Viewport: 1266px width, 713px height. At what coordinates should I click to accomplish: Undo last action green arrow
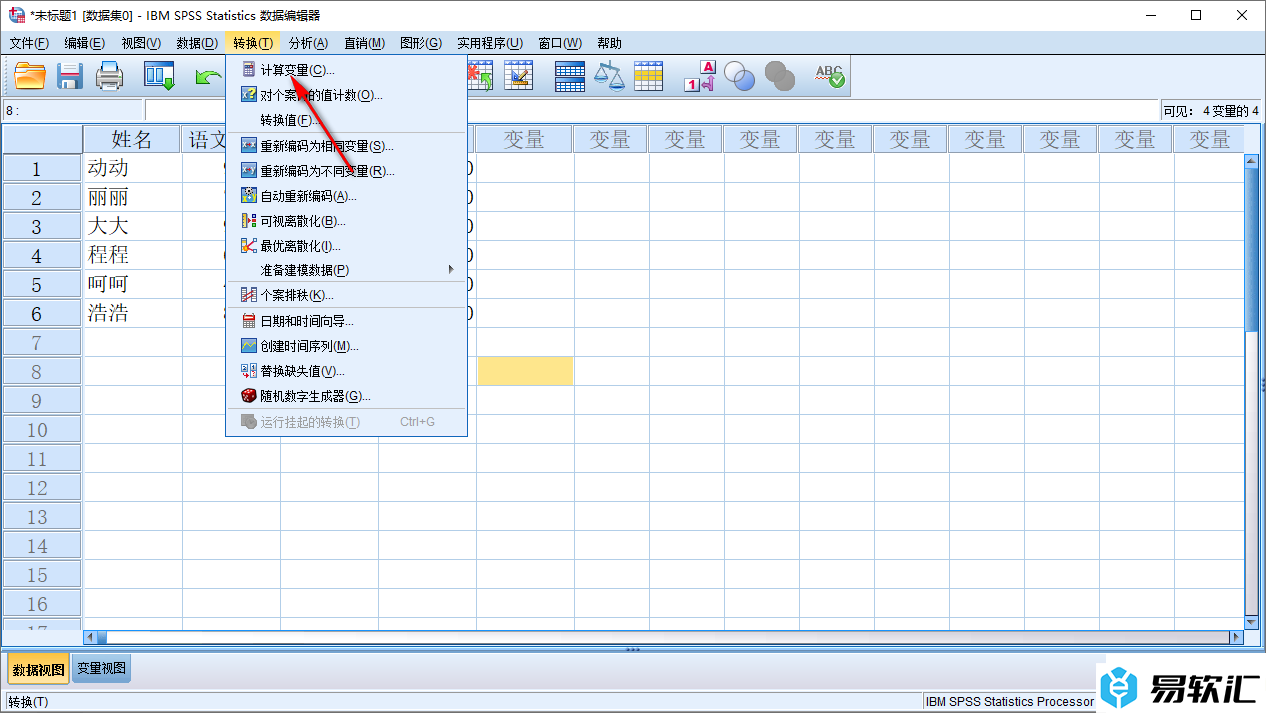click(x=208, y=76)
